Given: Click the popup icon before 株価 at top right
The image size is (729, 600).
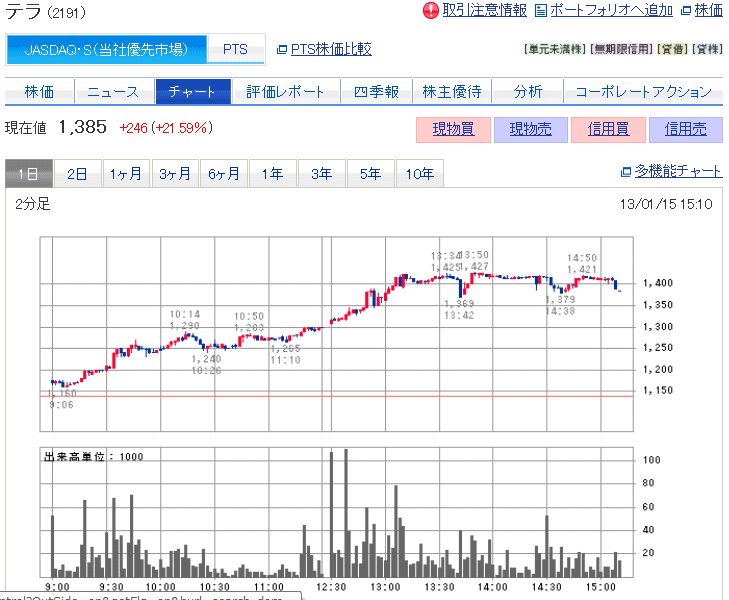Looking at the screenshot, I should tap(686, 10).
